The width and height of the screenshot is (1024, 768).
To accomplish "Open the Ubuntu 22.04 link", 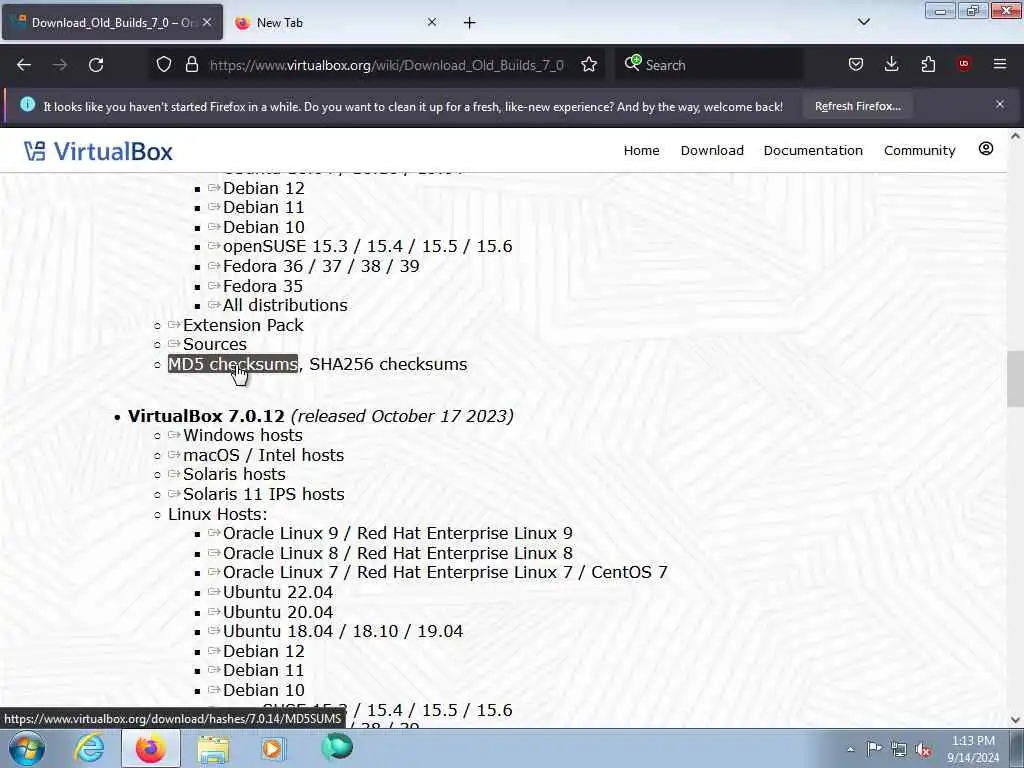I will point(278,592).
